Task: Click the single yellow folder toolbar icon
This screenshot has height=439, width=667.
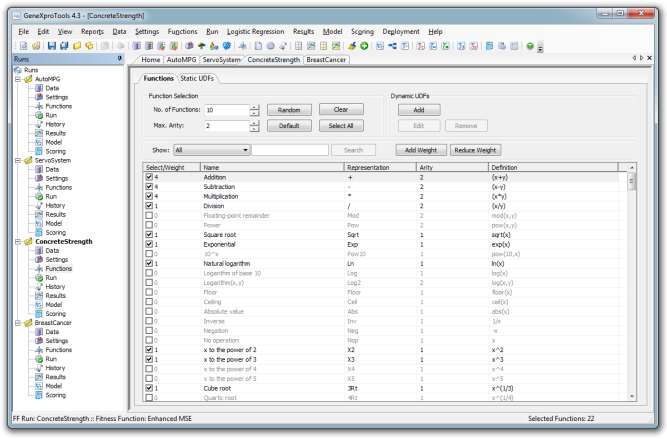Action: (77, 46)
